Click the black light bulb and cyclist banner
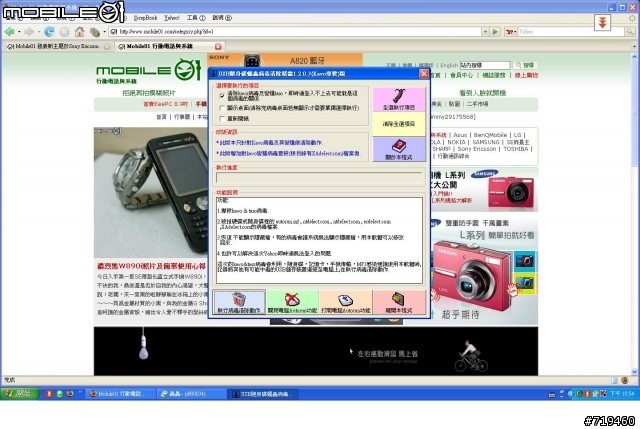This screenshot has width=640, height=429. 316,351
